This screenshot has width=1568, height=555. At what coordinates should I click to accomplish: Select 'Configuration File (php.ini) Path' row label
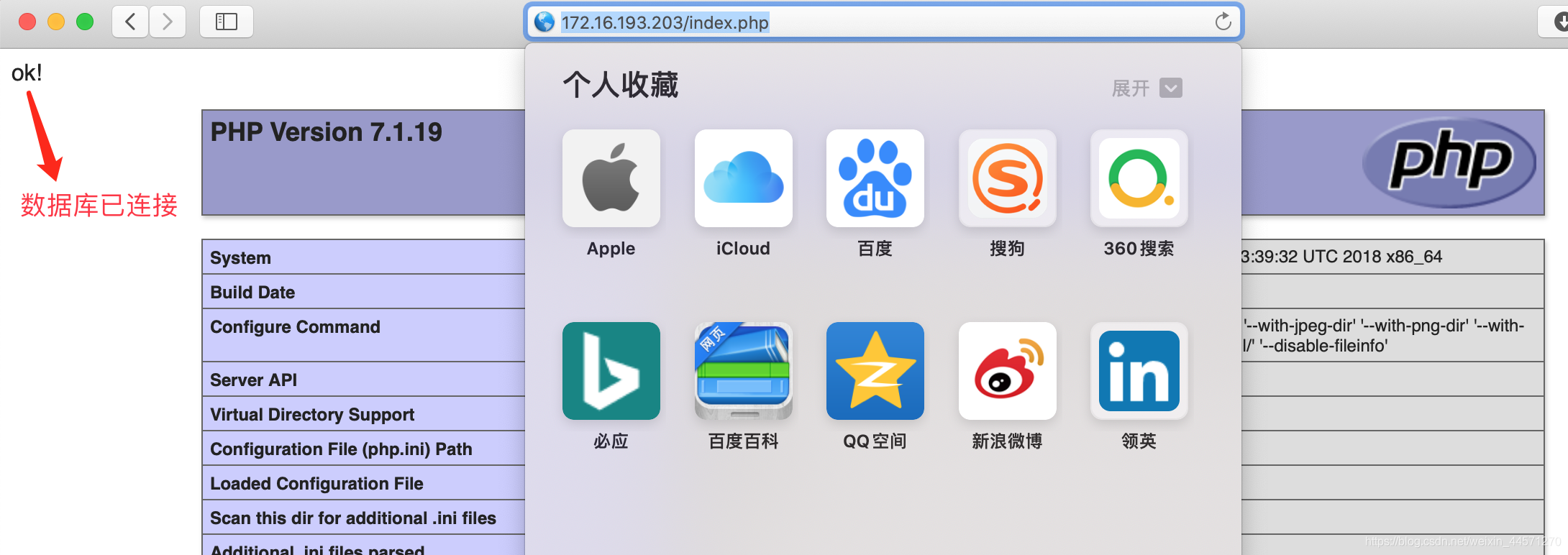pyautogui.click(x=341, y=449)
